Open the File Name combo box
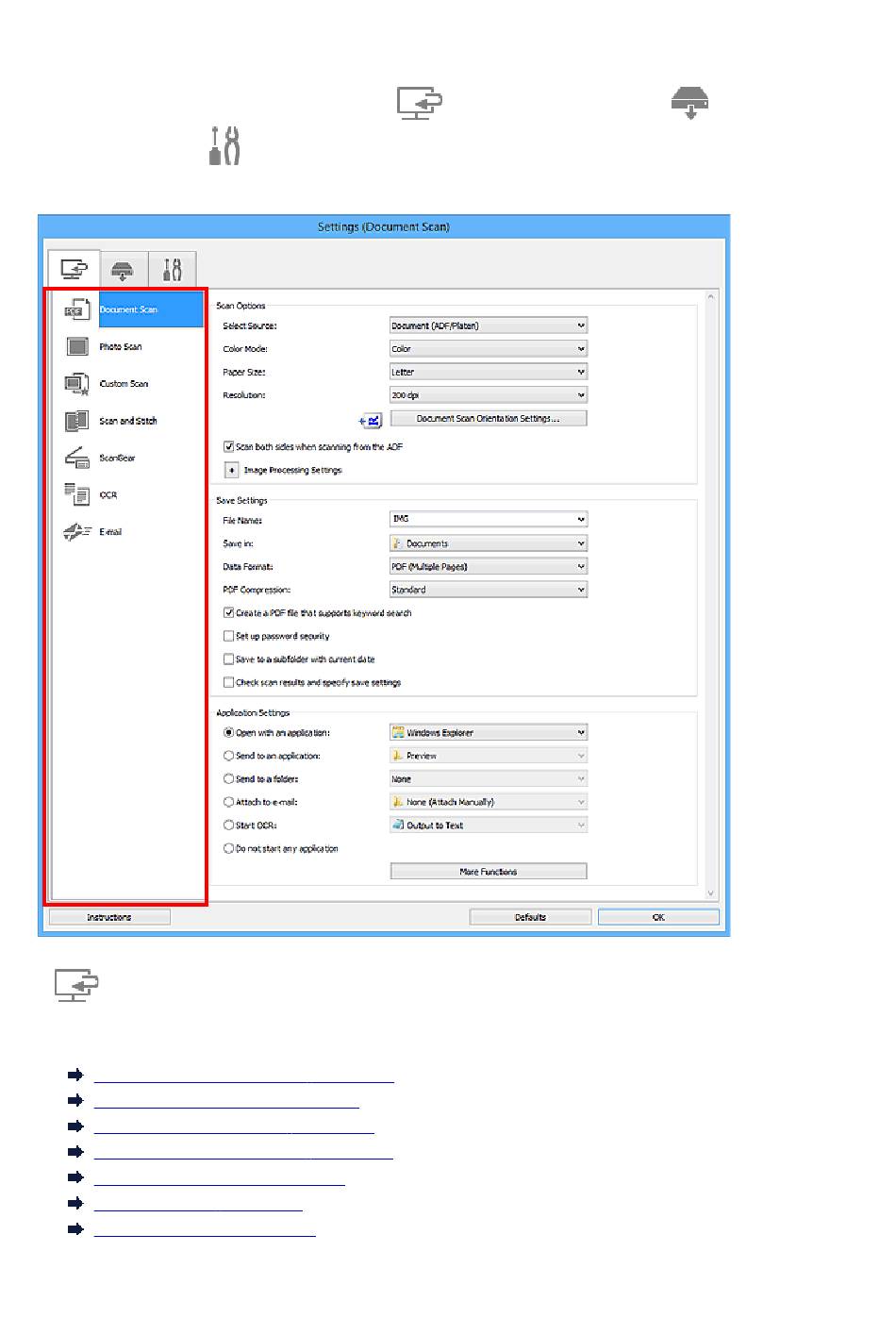Viewport: 896px width, 1318px height. [x=489, y=519]
